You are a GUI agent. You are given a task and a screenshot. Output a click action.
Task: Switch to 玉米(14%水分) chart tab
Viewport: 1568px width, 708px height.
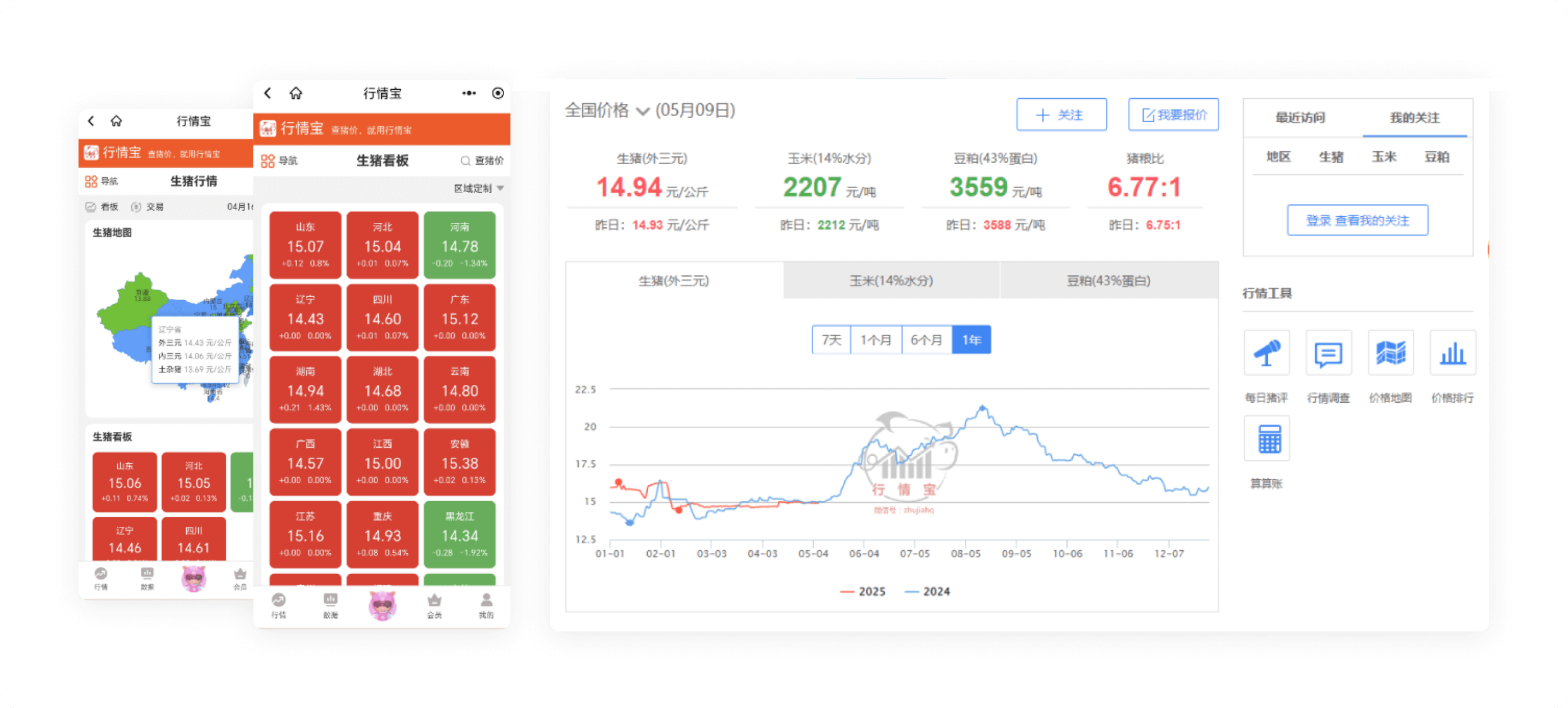click(x=891, y=281)
